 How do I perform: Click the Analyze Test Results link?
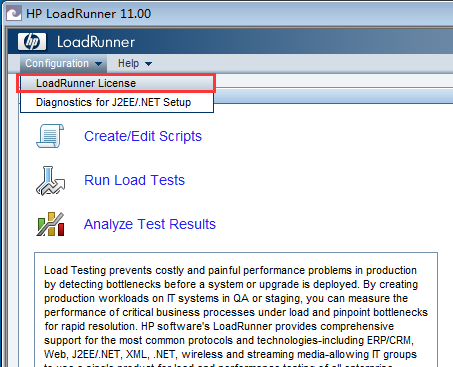click(150, 224)
